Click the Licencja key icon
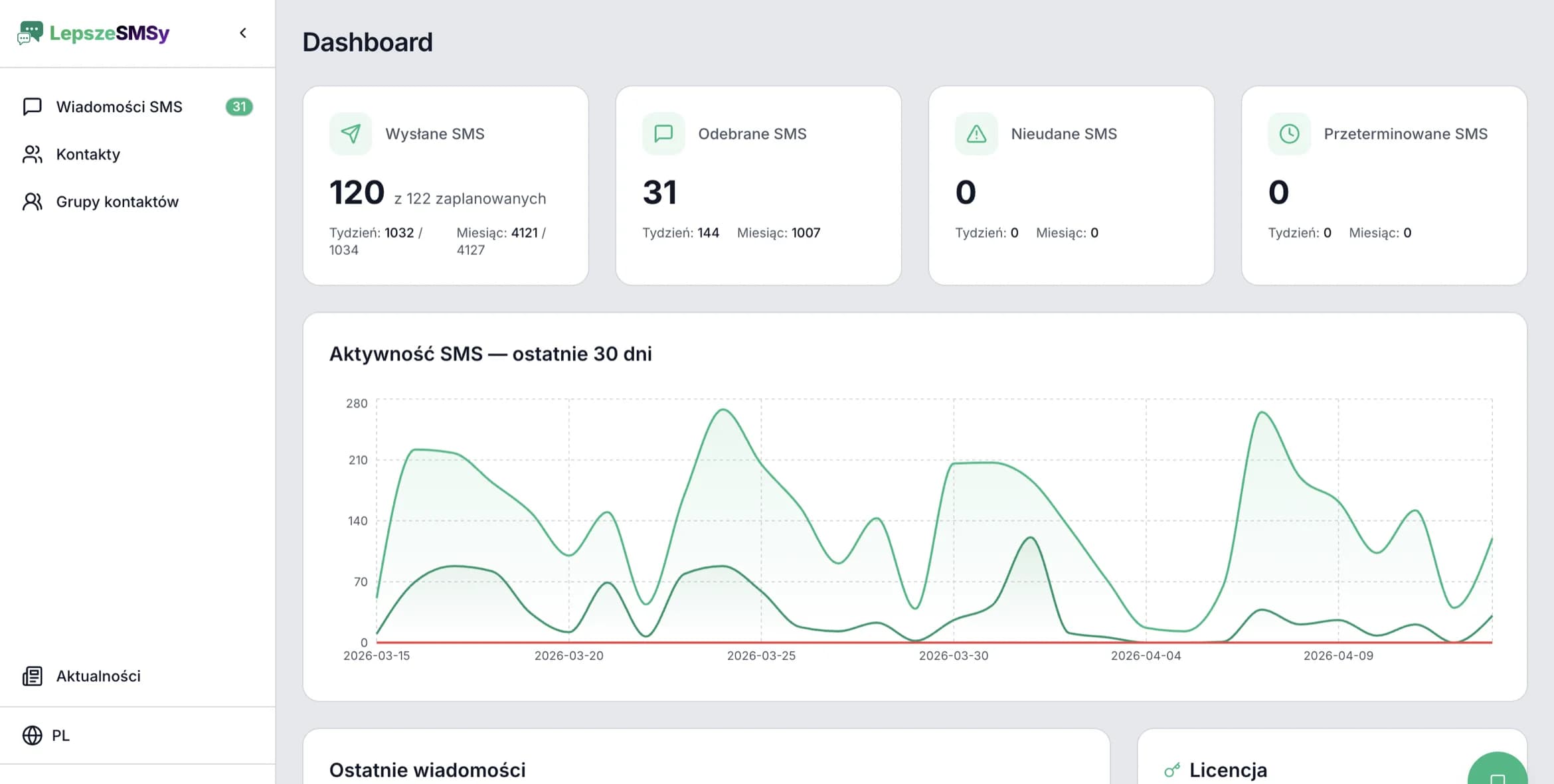The image size is (1554, 784). [x=1172, y=770]
